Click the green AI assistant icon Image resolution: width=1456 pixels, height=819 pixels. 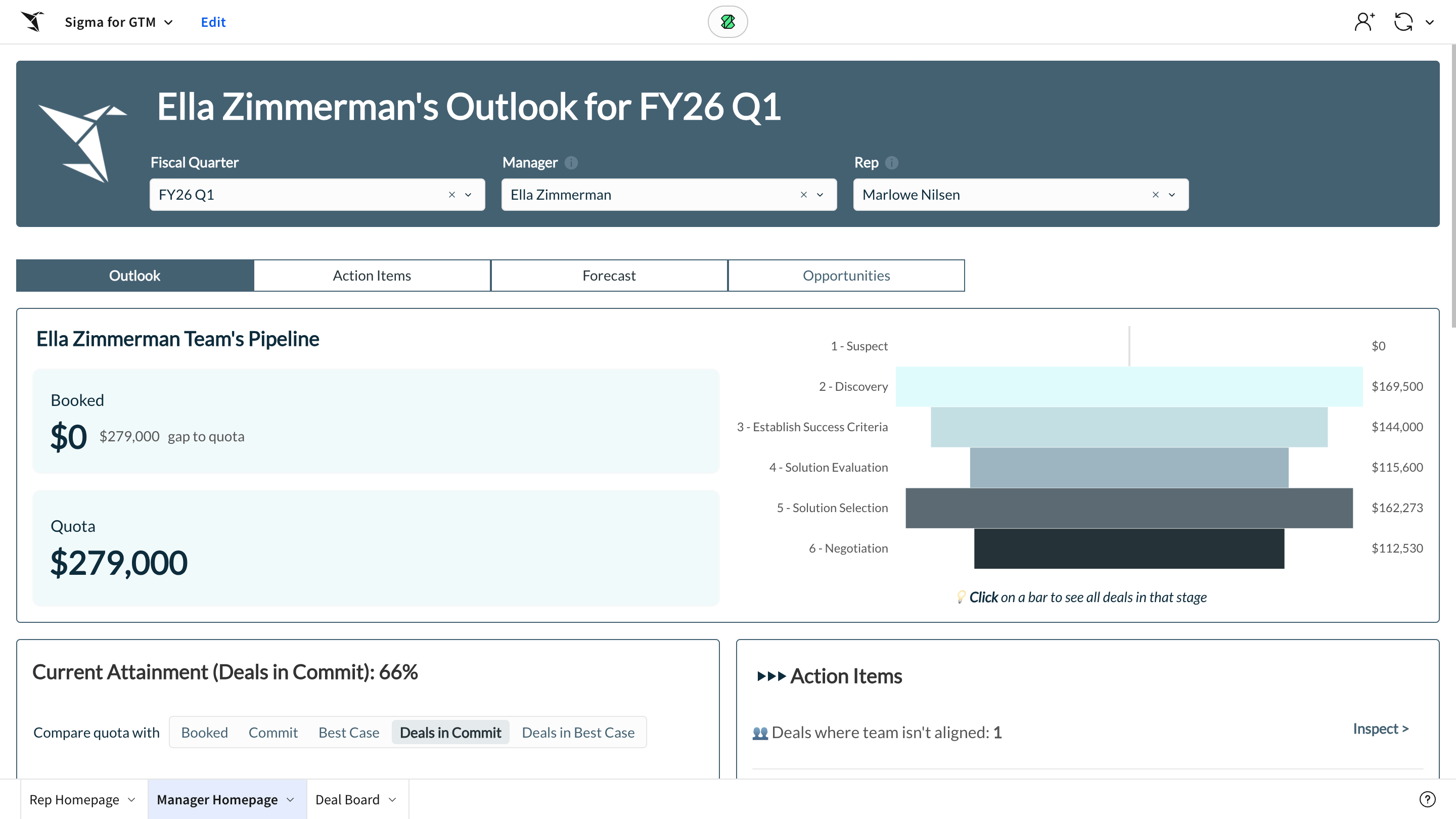coord(727,21)
